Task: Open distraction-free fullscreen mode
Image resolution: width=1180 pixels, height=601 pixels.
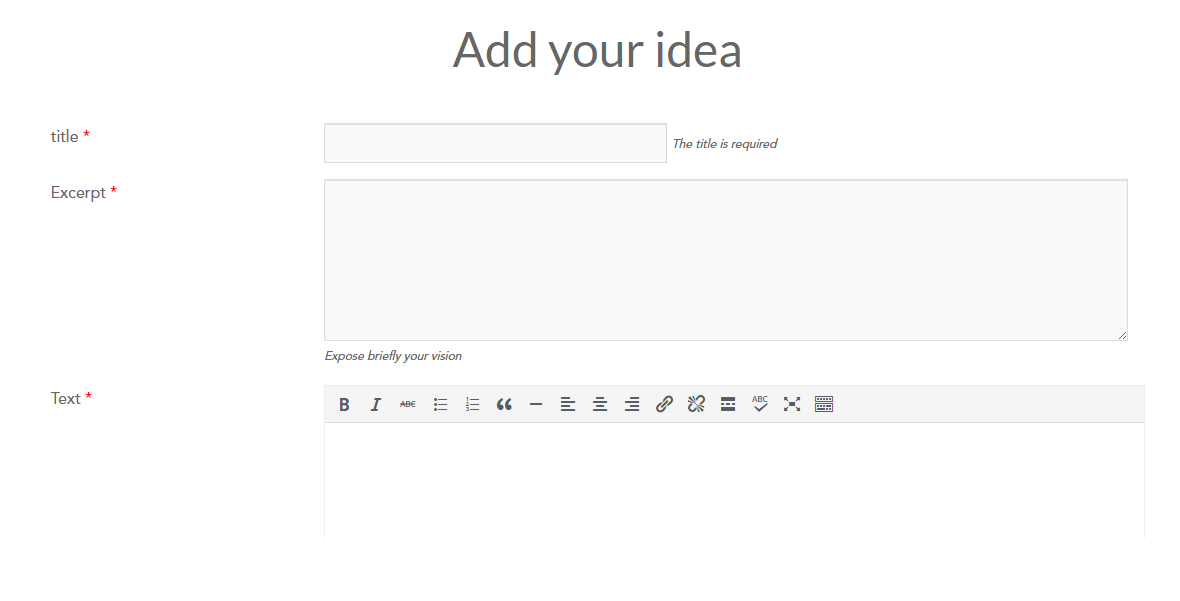Action: click(x=792, y=405)
